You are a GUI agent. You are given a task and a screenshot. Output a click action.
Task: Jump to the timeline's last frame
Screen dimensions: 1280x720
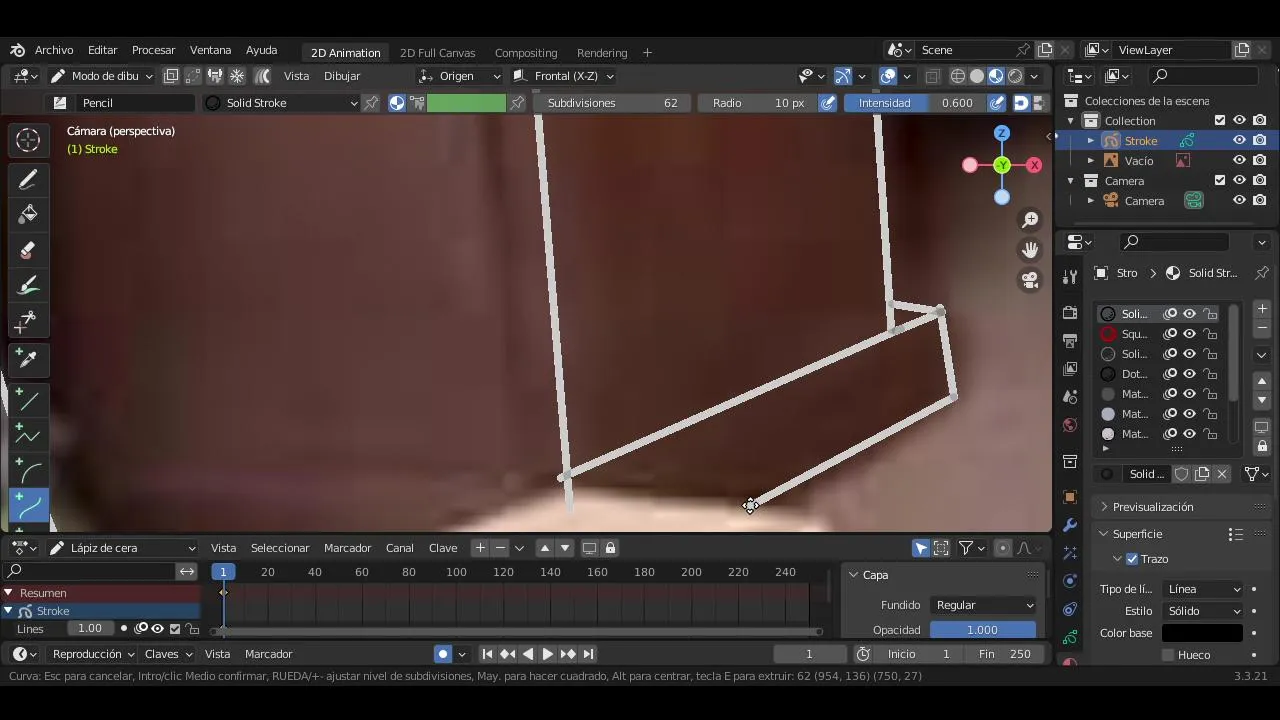(589, 654)
